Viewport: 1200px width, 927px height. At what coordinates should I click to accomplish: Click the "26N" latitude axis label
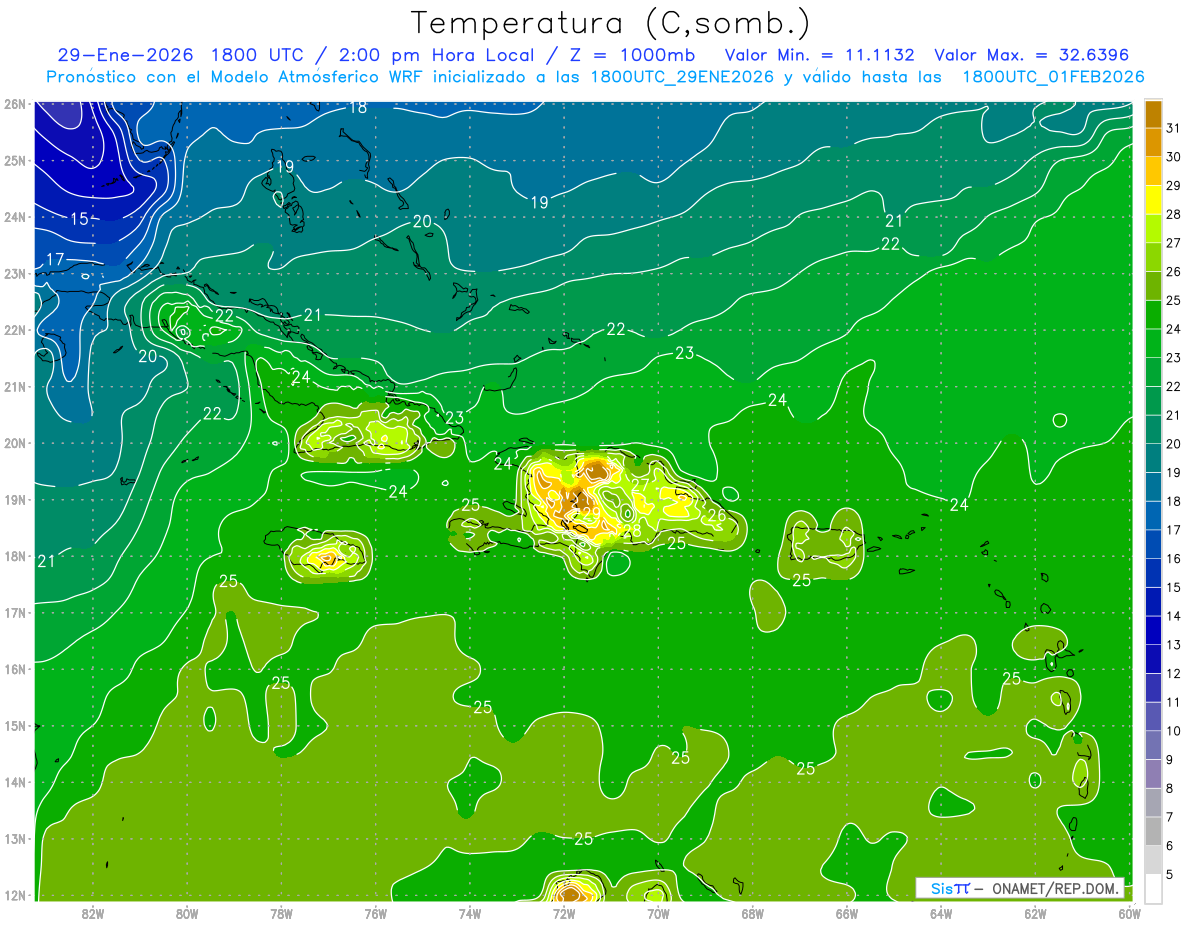[x=14, y=104]
